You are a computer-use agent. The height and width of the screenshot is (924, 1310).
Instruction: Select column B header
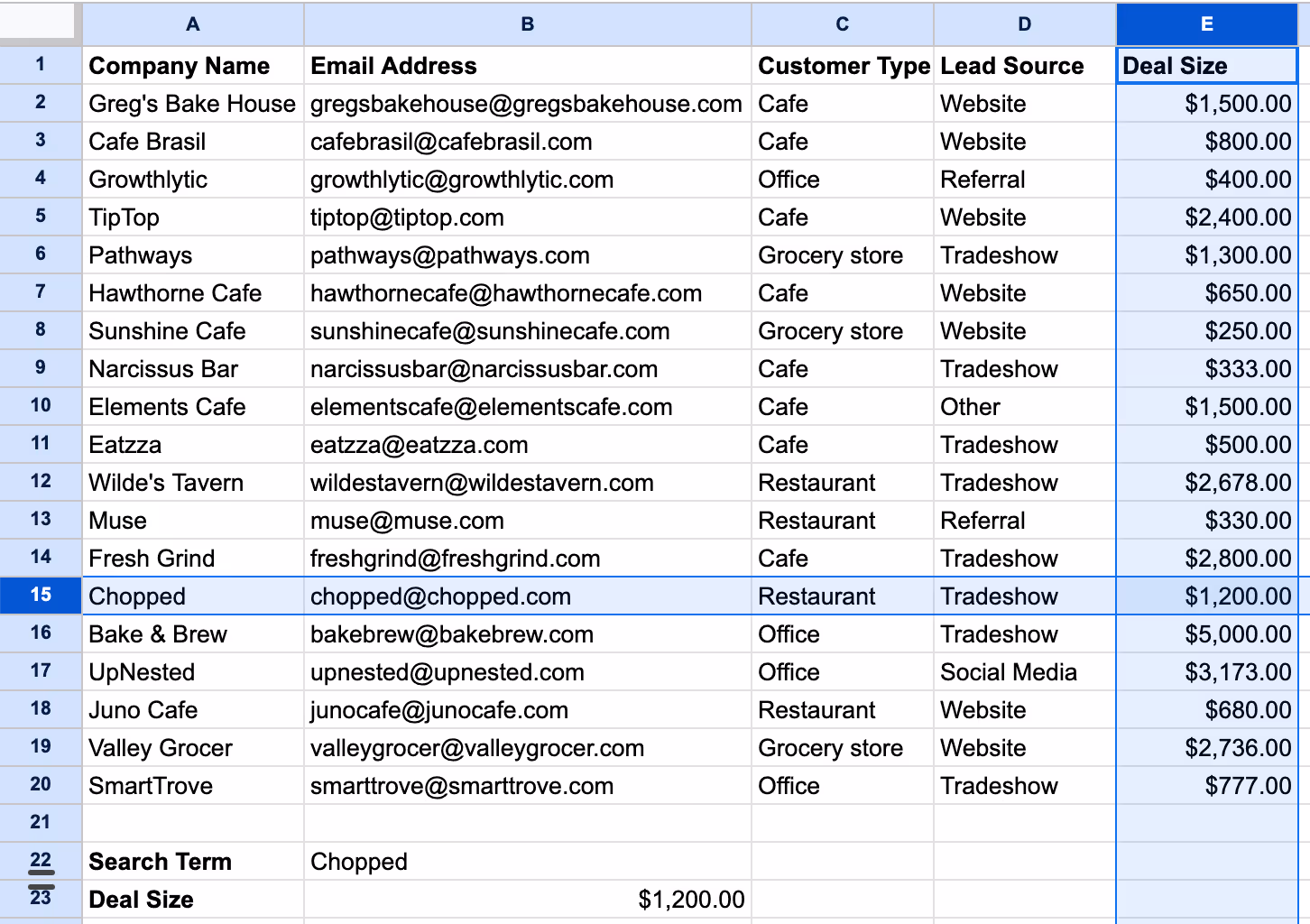tap(528, 24)
